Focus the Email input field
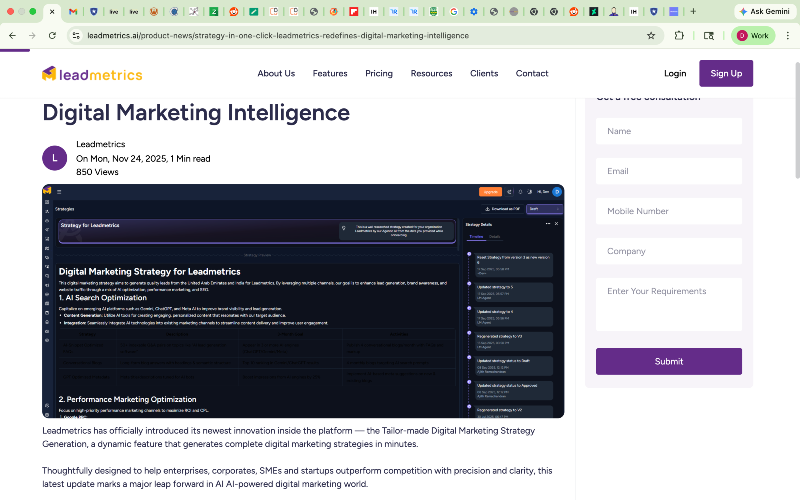 669,171
